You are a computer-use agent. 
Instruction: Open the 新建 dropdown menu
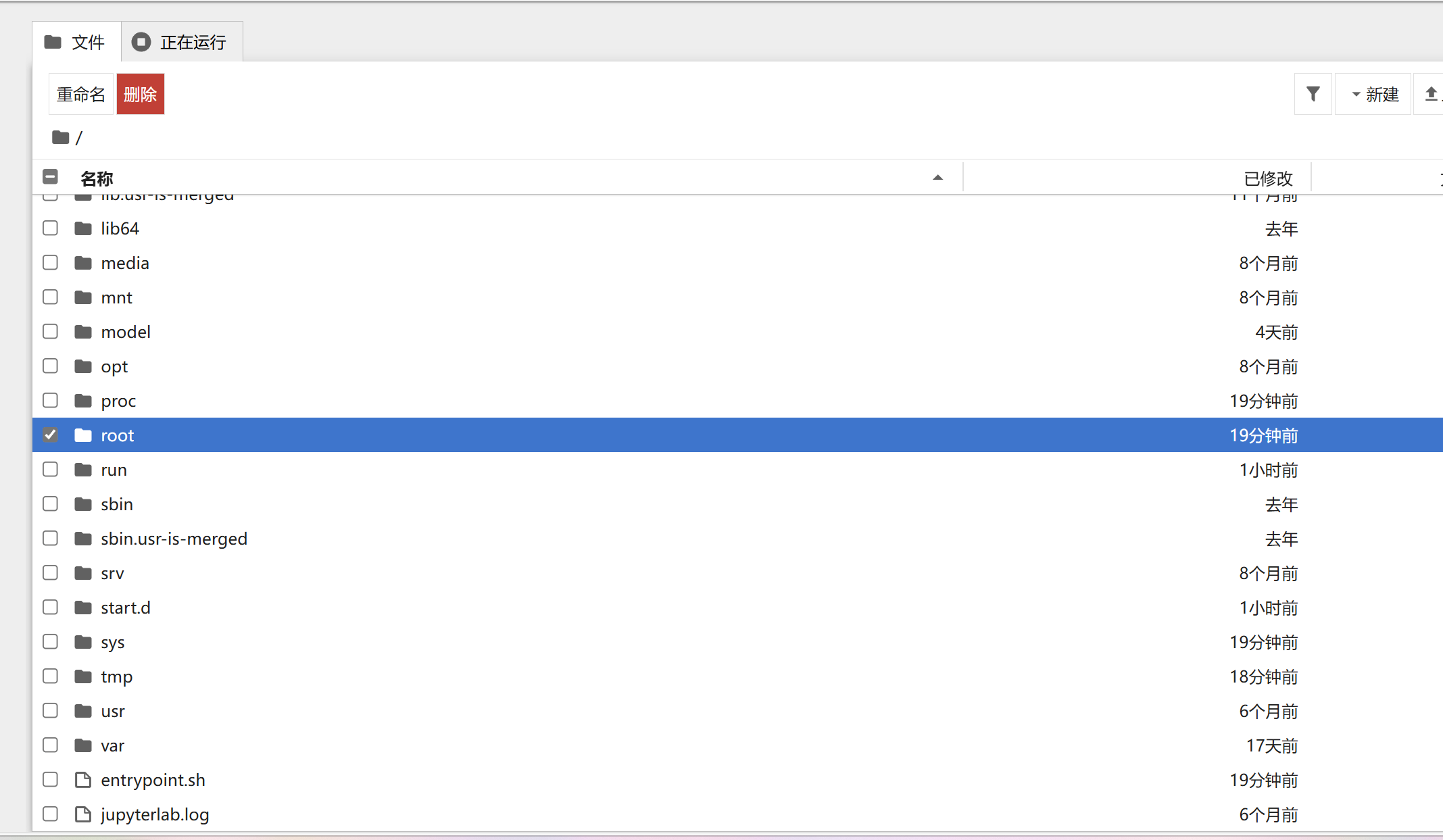1373,94
